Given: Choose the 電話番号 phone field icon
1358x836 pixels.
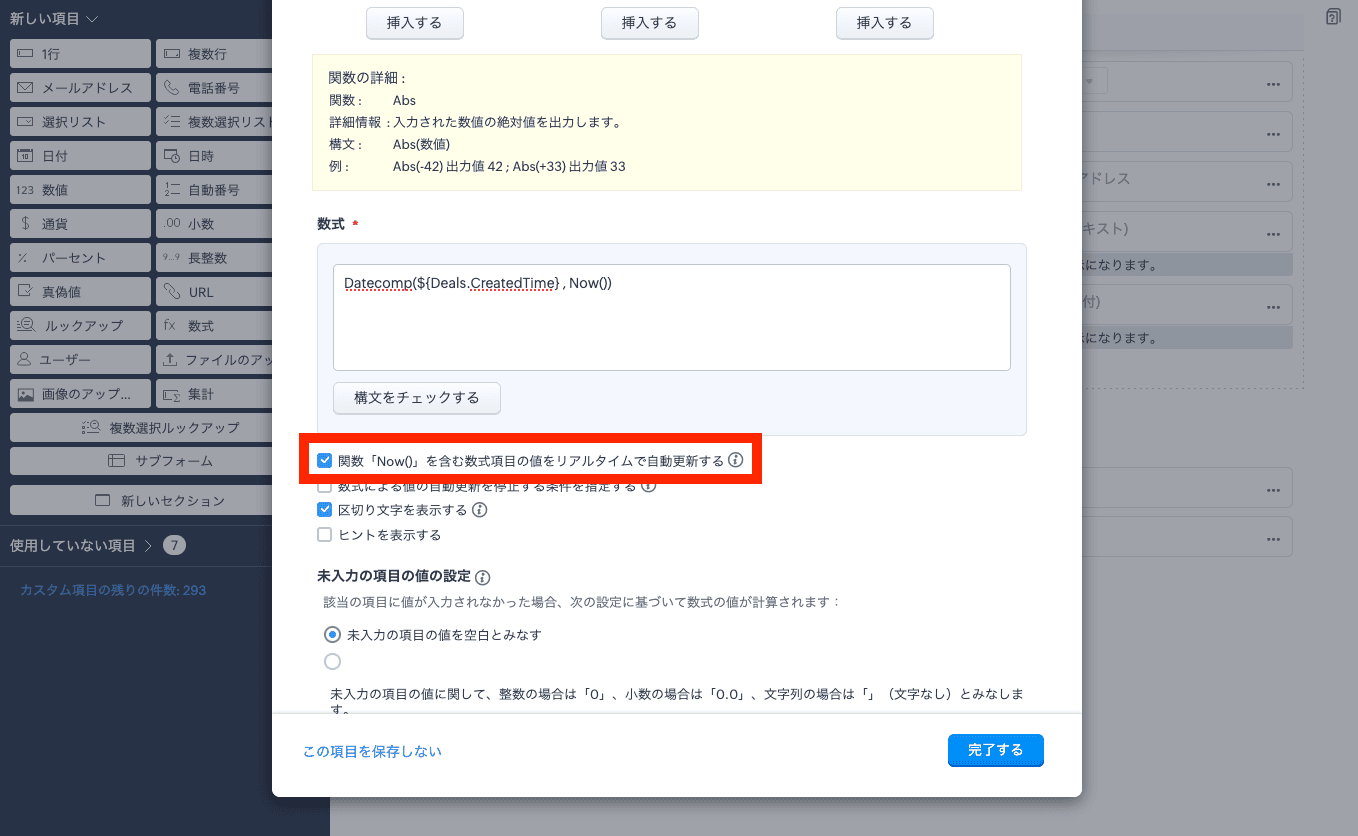Looking at the screenshot, I should pos(171,88).
